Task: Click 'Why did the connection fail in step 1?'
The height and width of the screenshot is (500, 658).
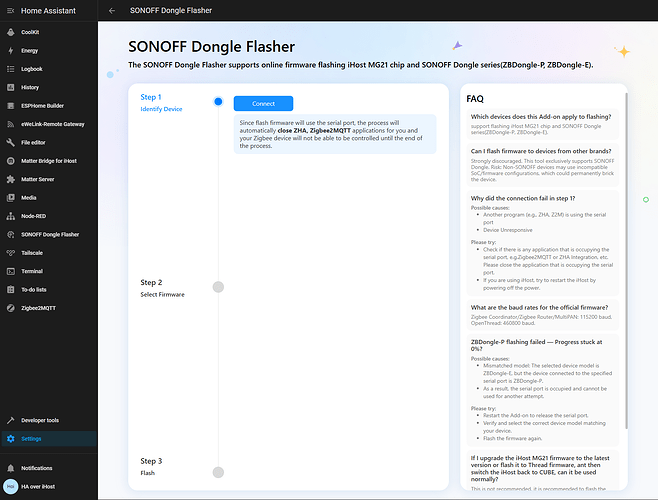Action: tap(523, 198)
